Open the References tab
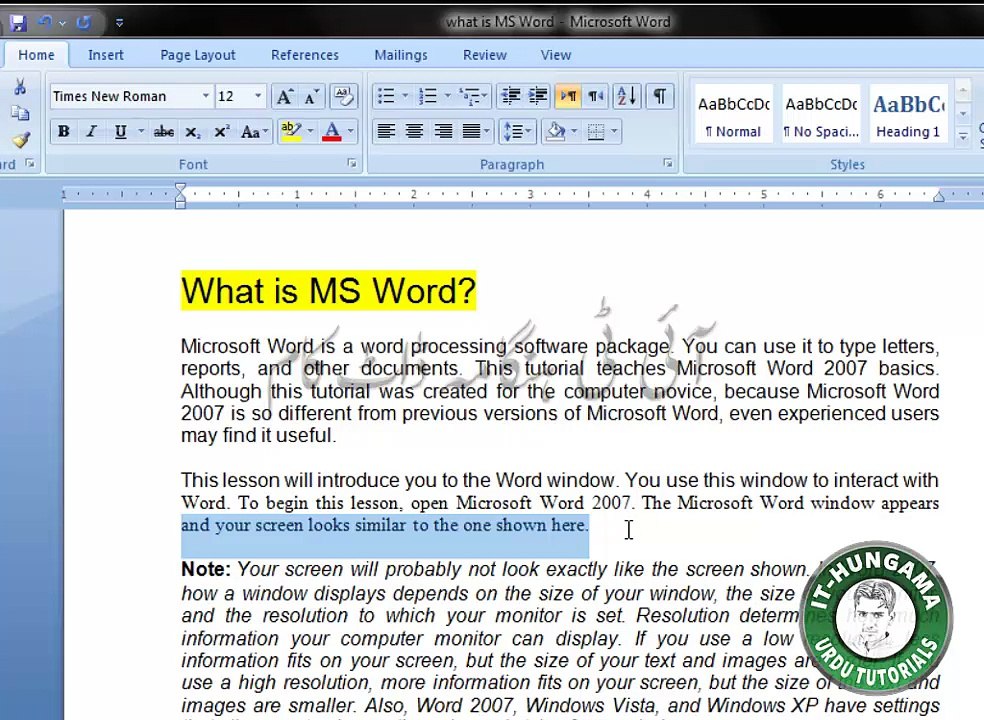This screenshot has height=720, width=984. pos(305,55)
